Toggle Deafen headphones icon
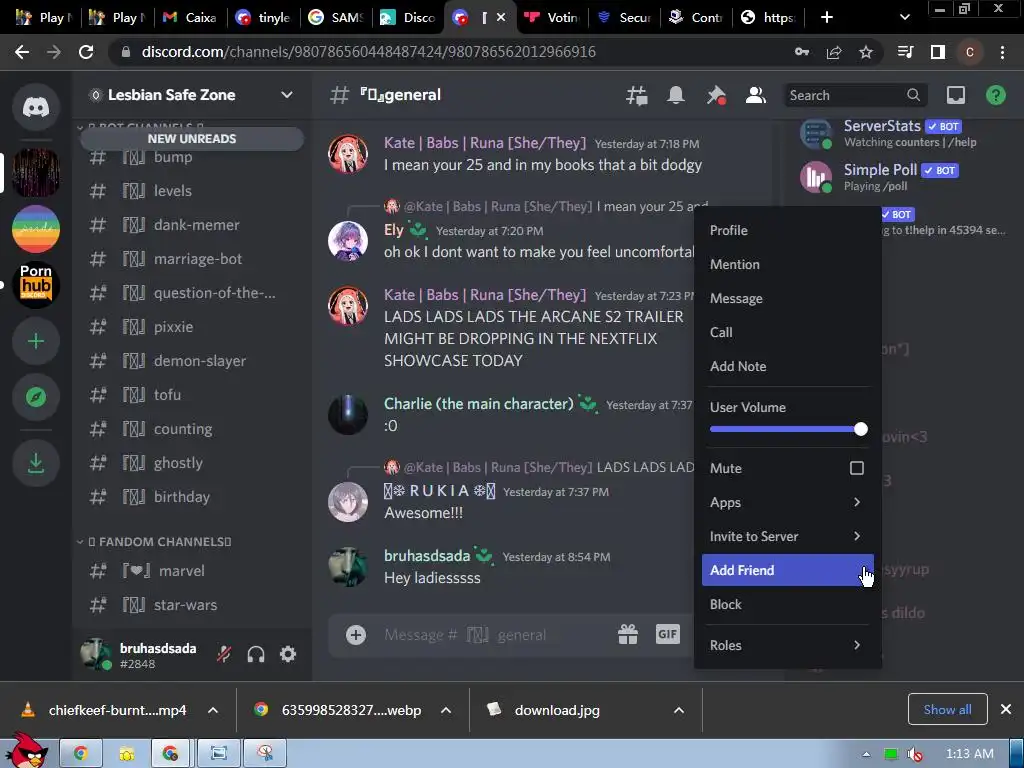Viewport: 1024px width, 768px height. (x=256, y=654)
